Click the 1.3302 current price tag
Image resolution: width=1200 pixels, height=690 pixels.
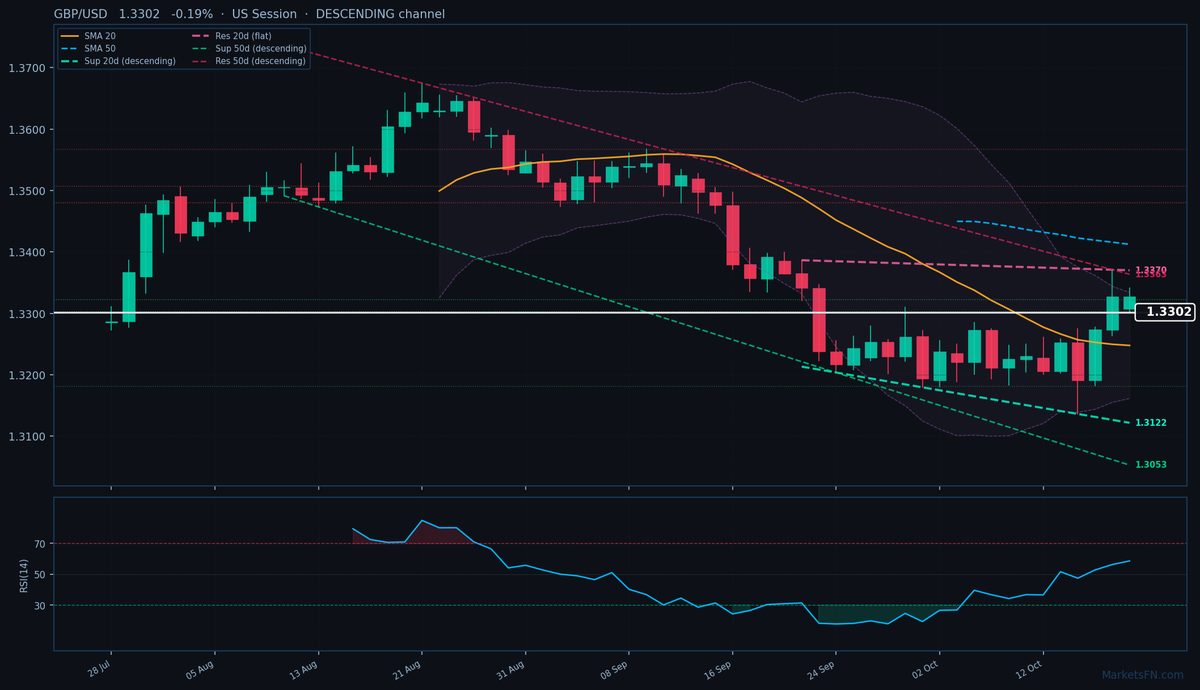[1166, 312]
